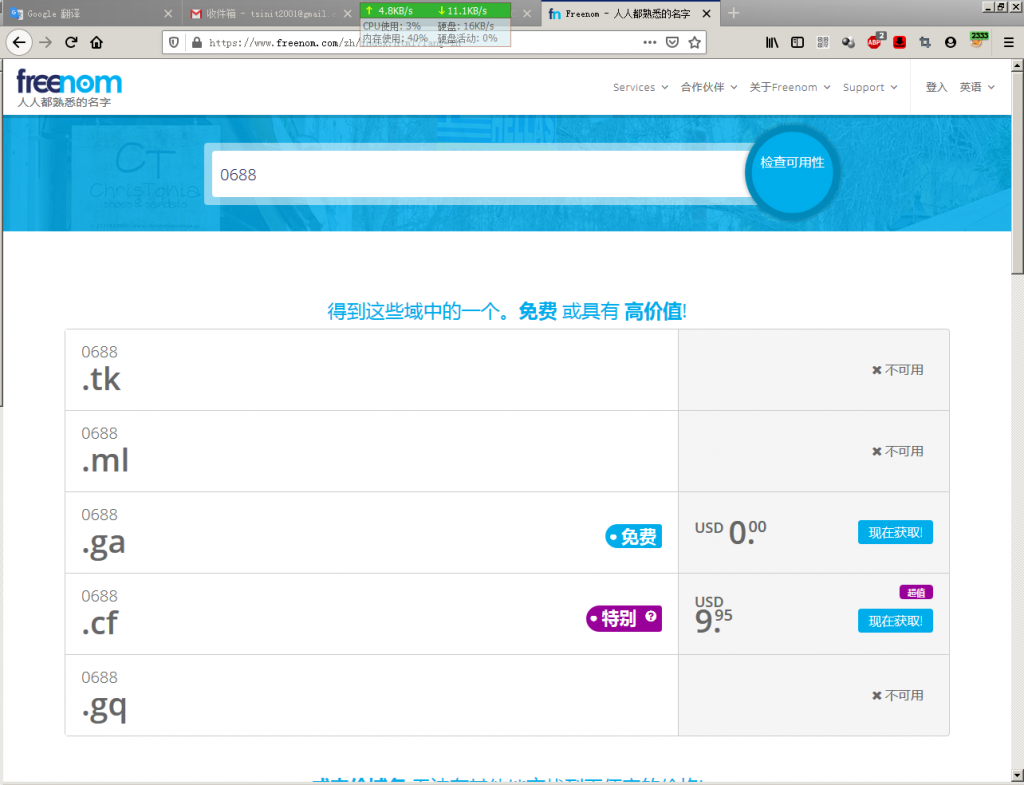The width and height of the screenshot is (1024, 785).
Task: Click the help question mark on 特别 badge
Action: (x=650, y=616)
